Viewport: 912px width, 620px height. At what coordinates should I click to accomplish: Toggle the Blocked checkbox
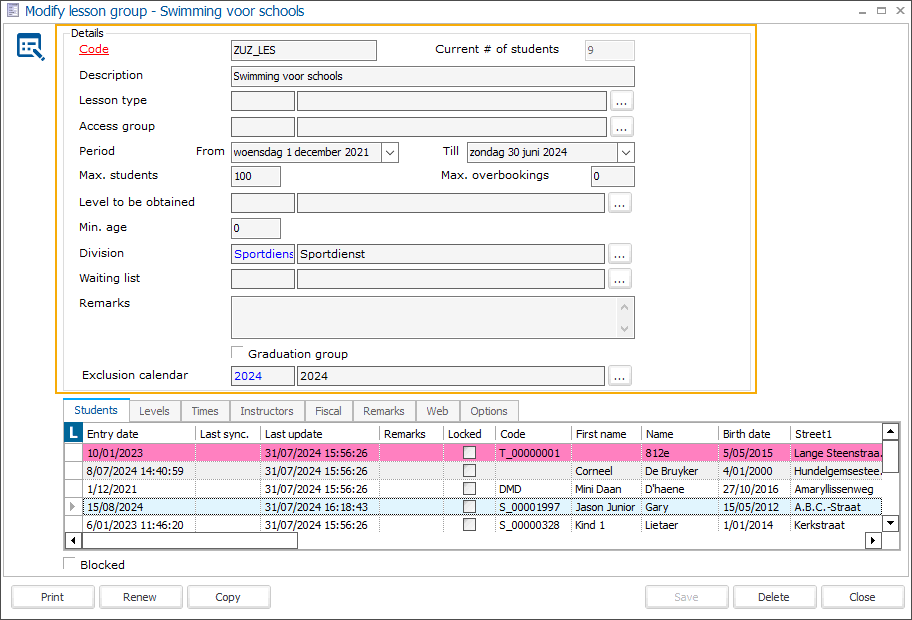pos(70,564)
